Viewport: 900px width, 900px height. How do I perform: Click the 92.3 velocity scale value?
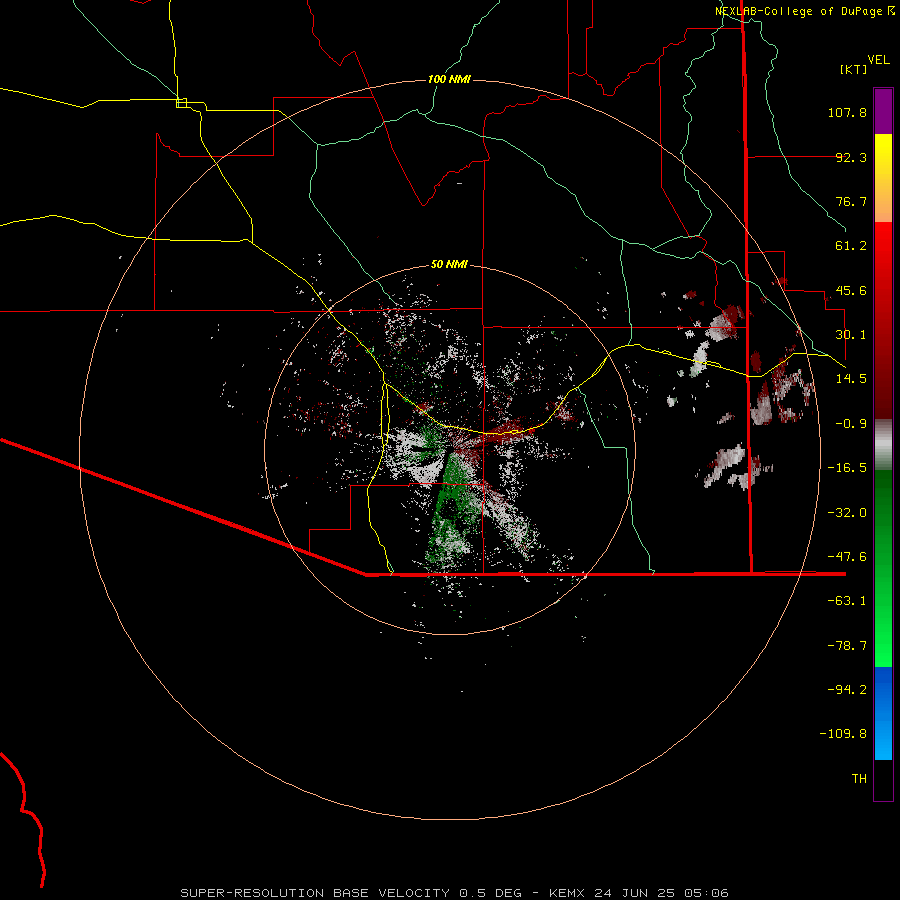[851, 157]
